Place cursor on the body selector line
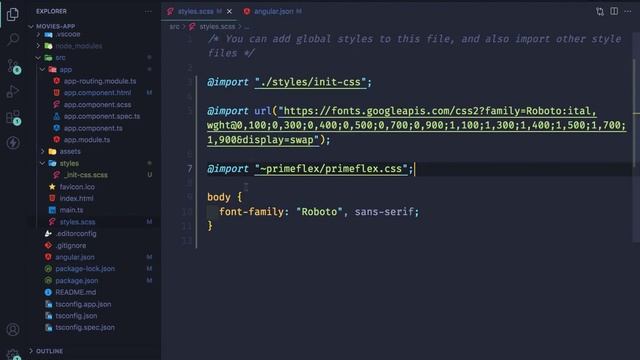Screen dimensions: 640x360 [x=224, y=197]
